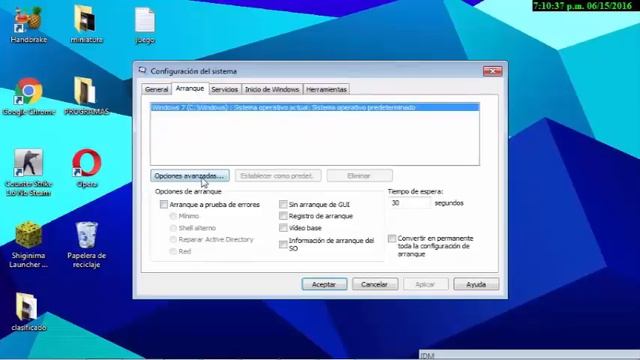Click the Configuración del sistema title icon
This screenshot has width=640, height=360.
[x=142, y=70]
